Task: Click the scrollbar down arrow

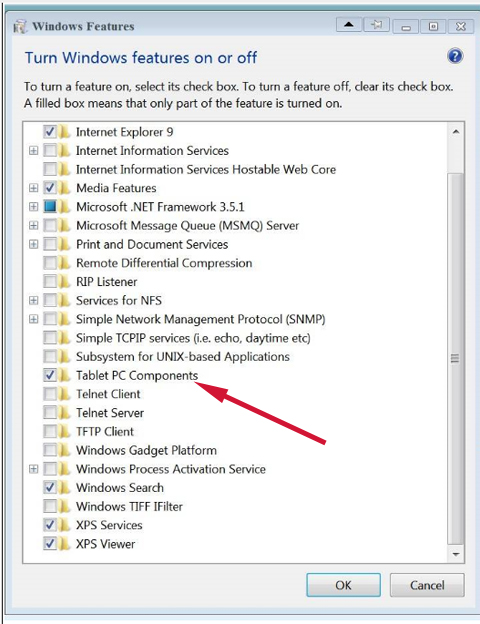Action: (x=456, y=554)
